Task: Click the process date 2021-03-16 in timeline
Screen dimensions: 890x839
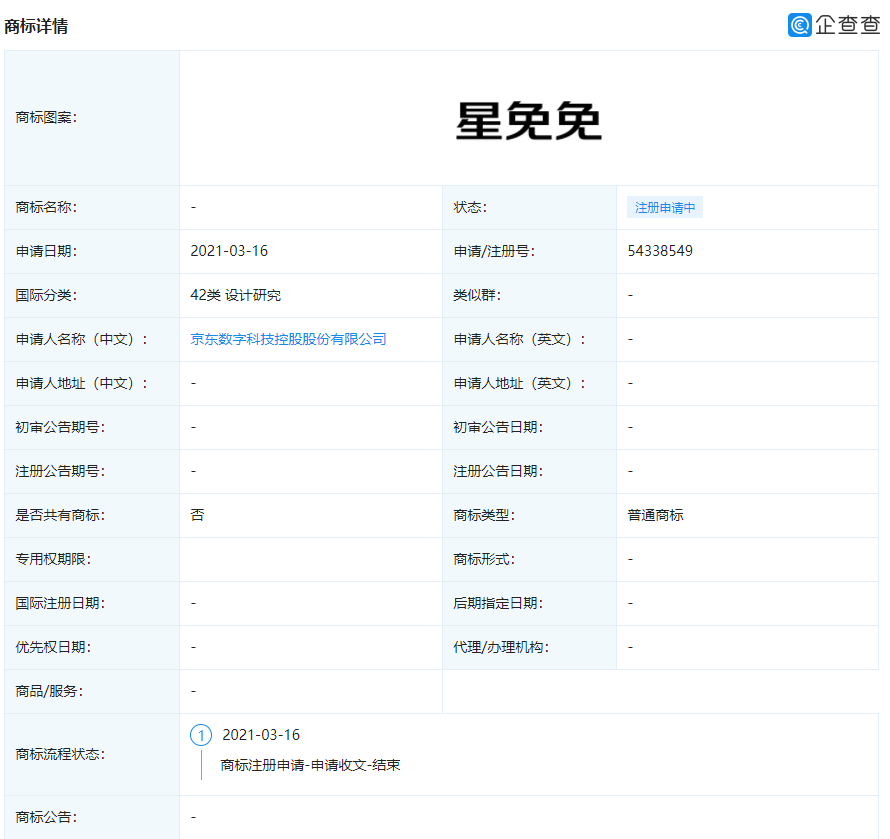Action: [261, 735]
